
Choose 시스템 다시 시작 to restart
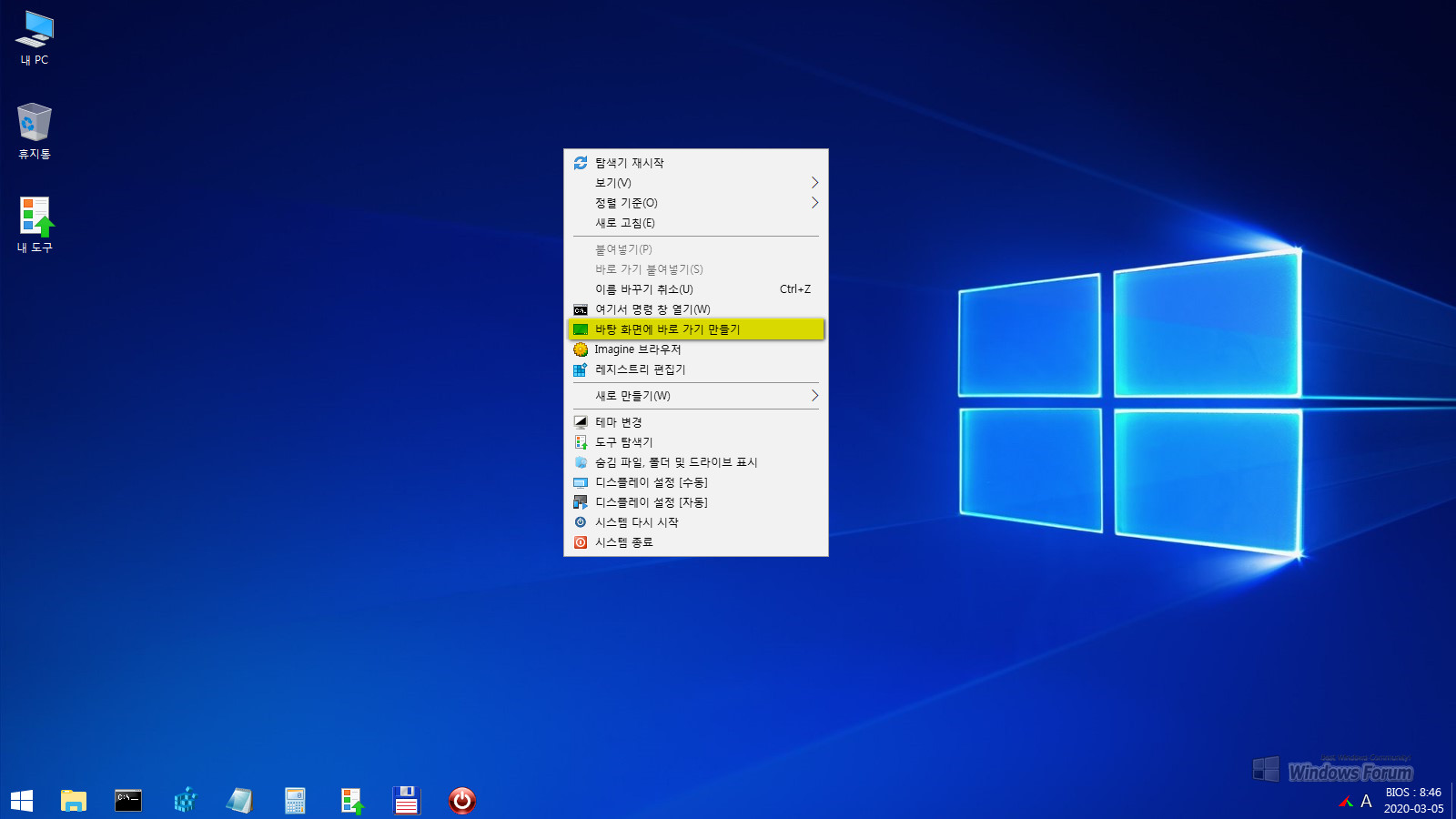(696, 522)
